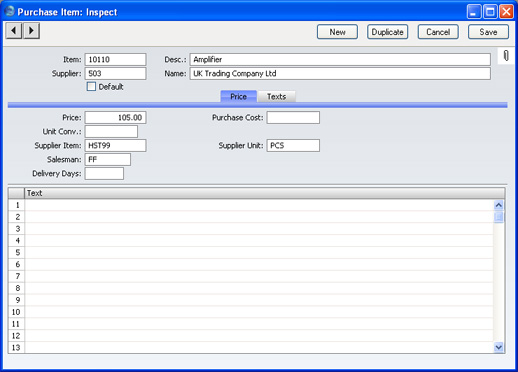Click the Cancel button
The image size is (518, 372).
[x=438, y=32]
